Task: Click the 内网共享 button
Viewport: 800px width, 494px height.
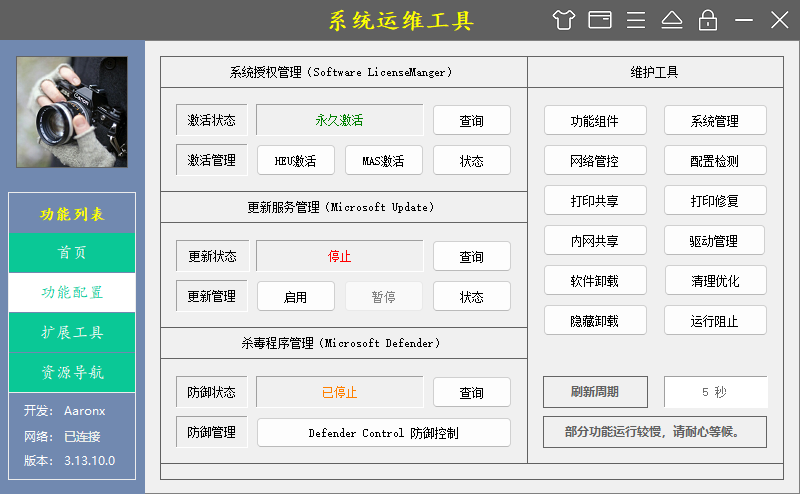Action: [595, 240]
